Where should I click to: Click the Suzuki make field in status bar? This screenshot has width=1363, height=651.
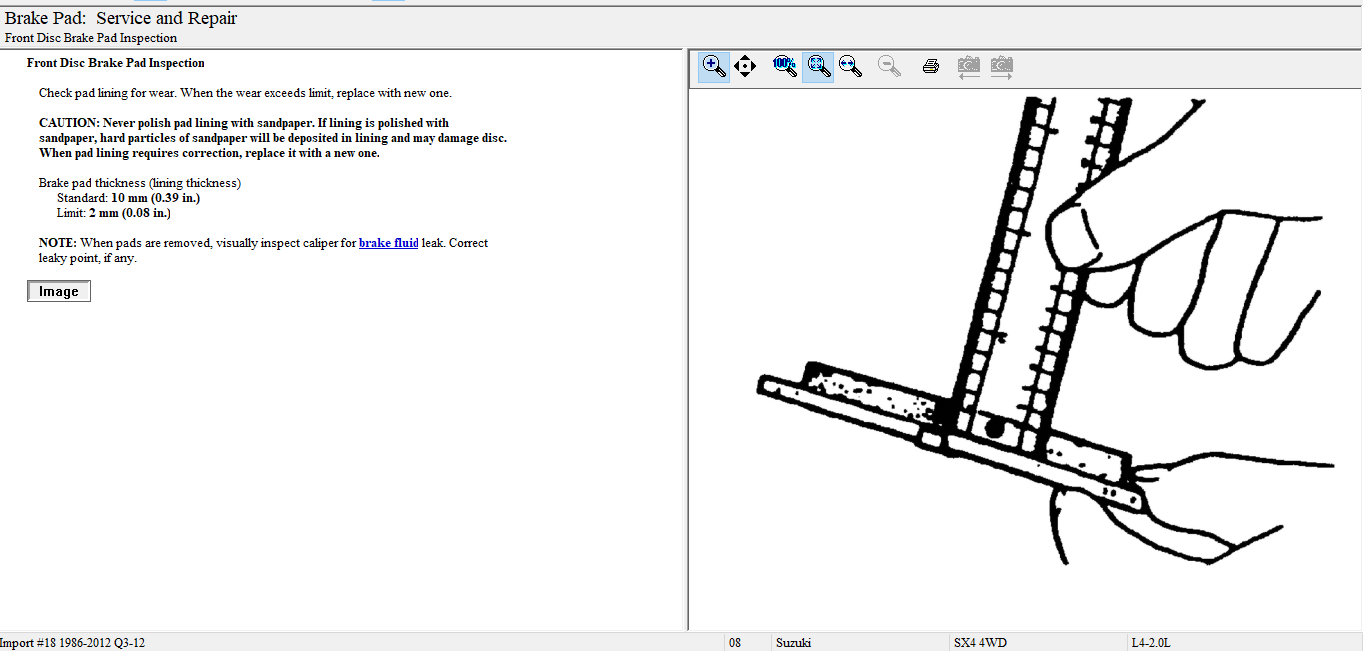[794, 642]
